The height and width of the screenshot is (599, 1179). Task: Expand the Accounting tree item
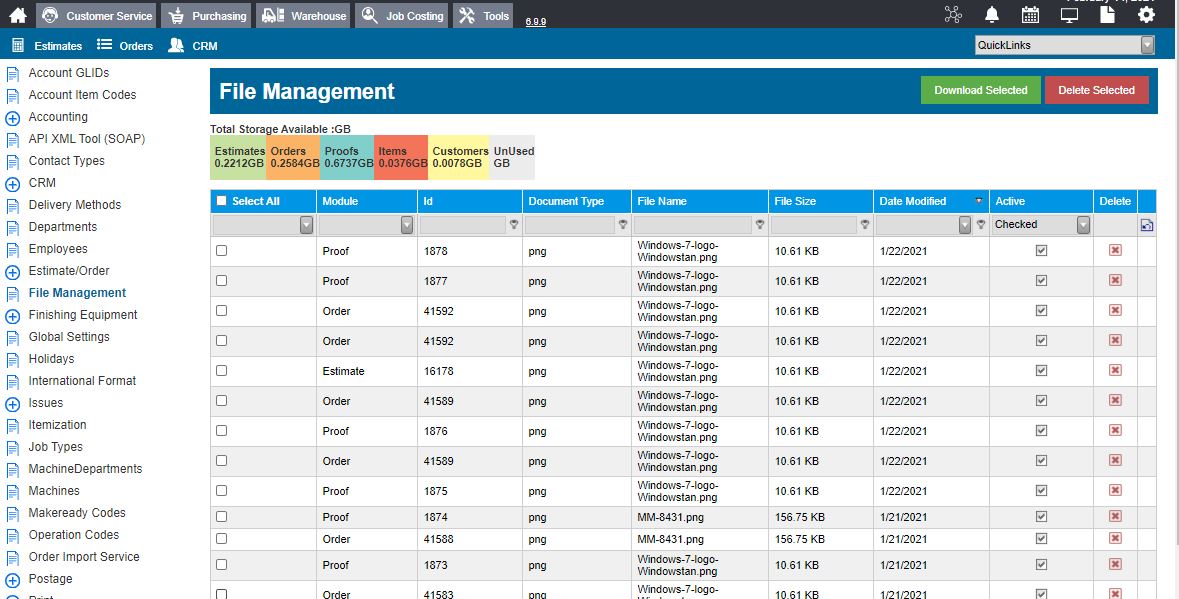[x=13, y=118]
